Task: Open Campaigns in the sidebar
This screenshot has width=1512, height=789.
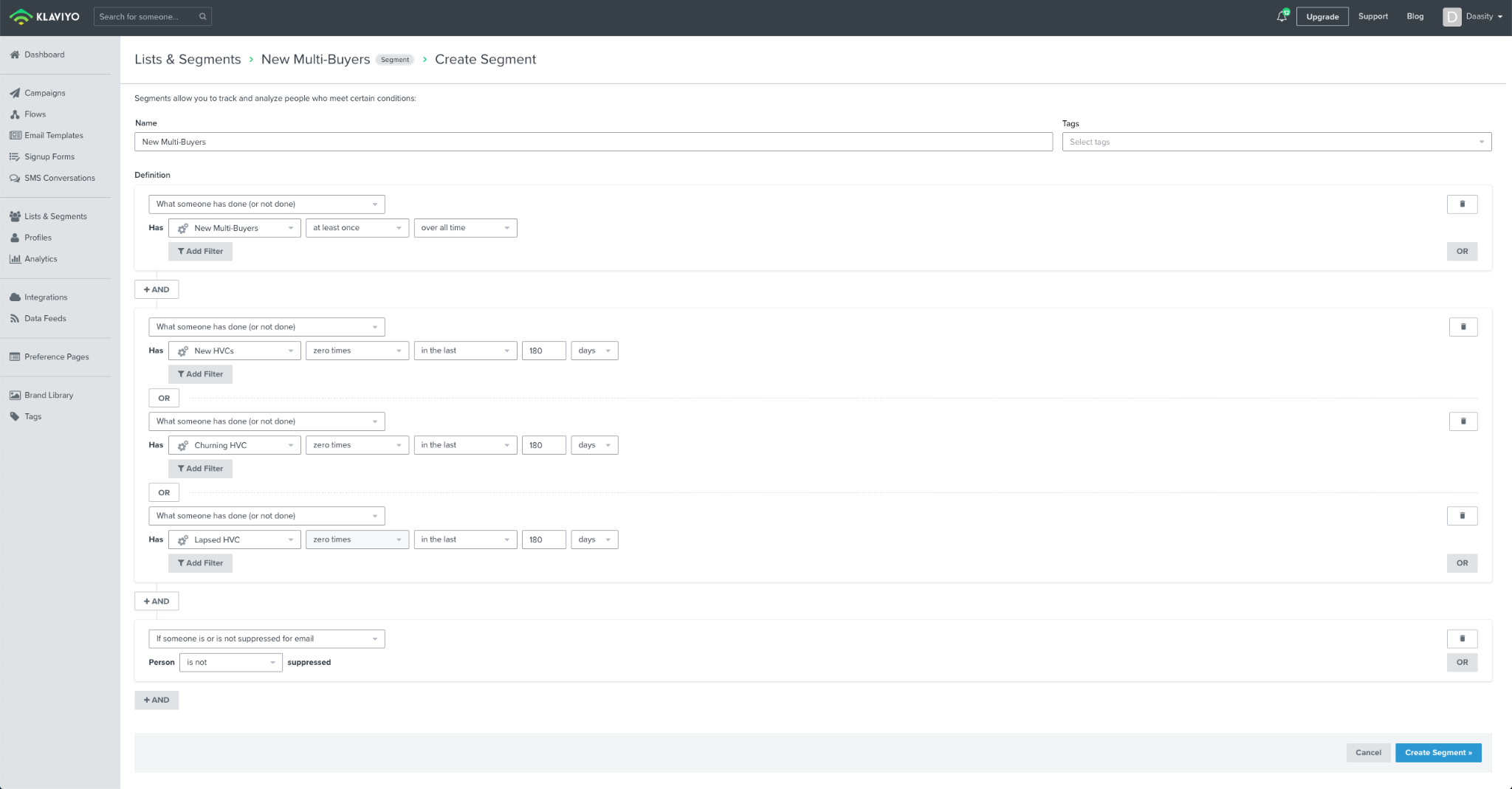Action: tap(45, 93)
